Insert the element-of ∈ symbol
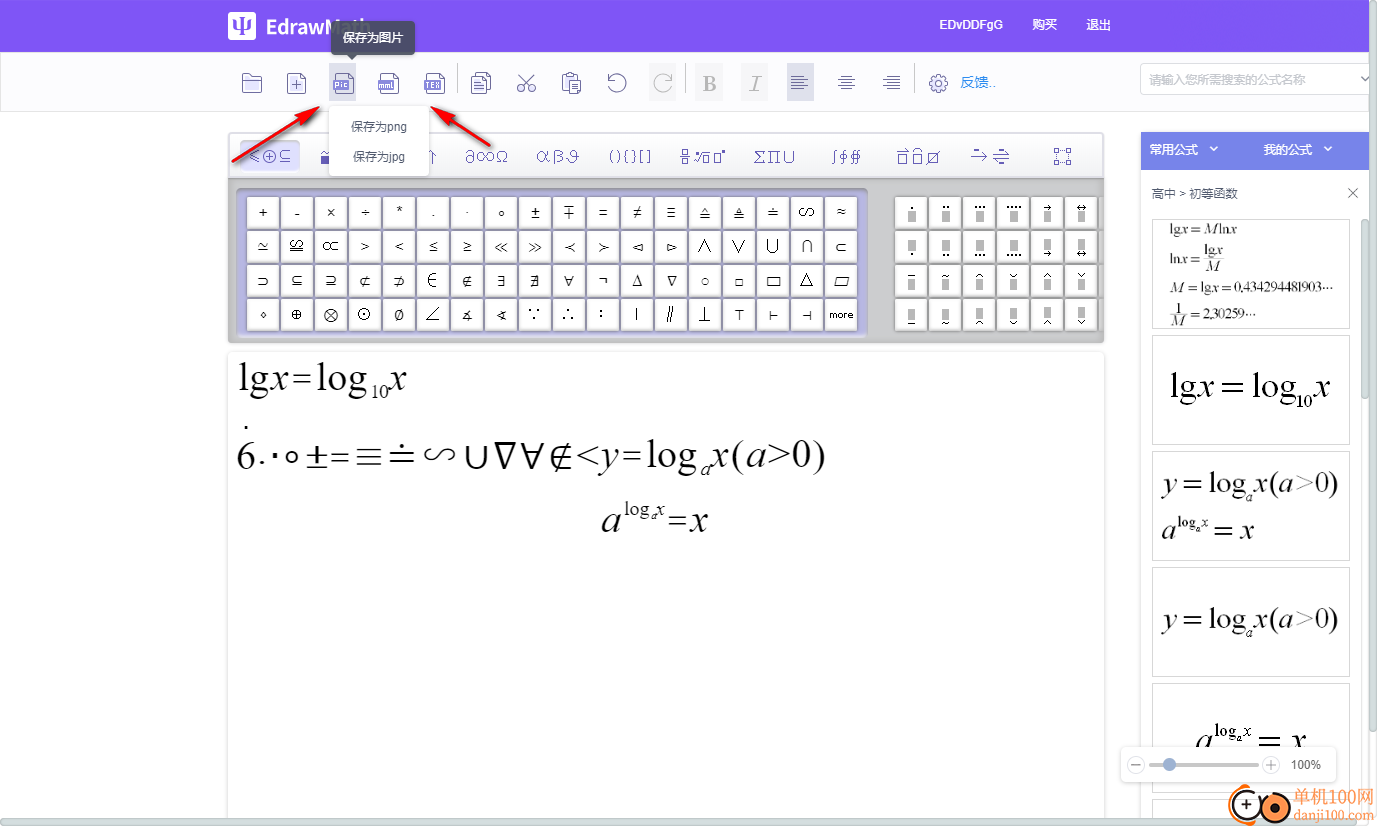Image resolution: width=1377 pixels, height=826 pixels. tap(433, 280)
